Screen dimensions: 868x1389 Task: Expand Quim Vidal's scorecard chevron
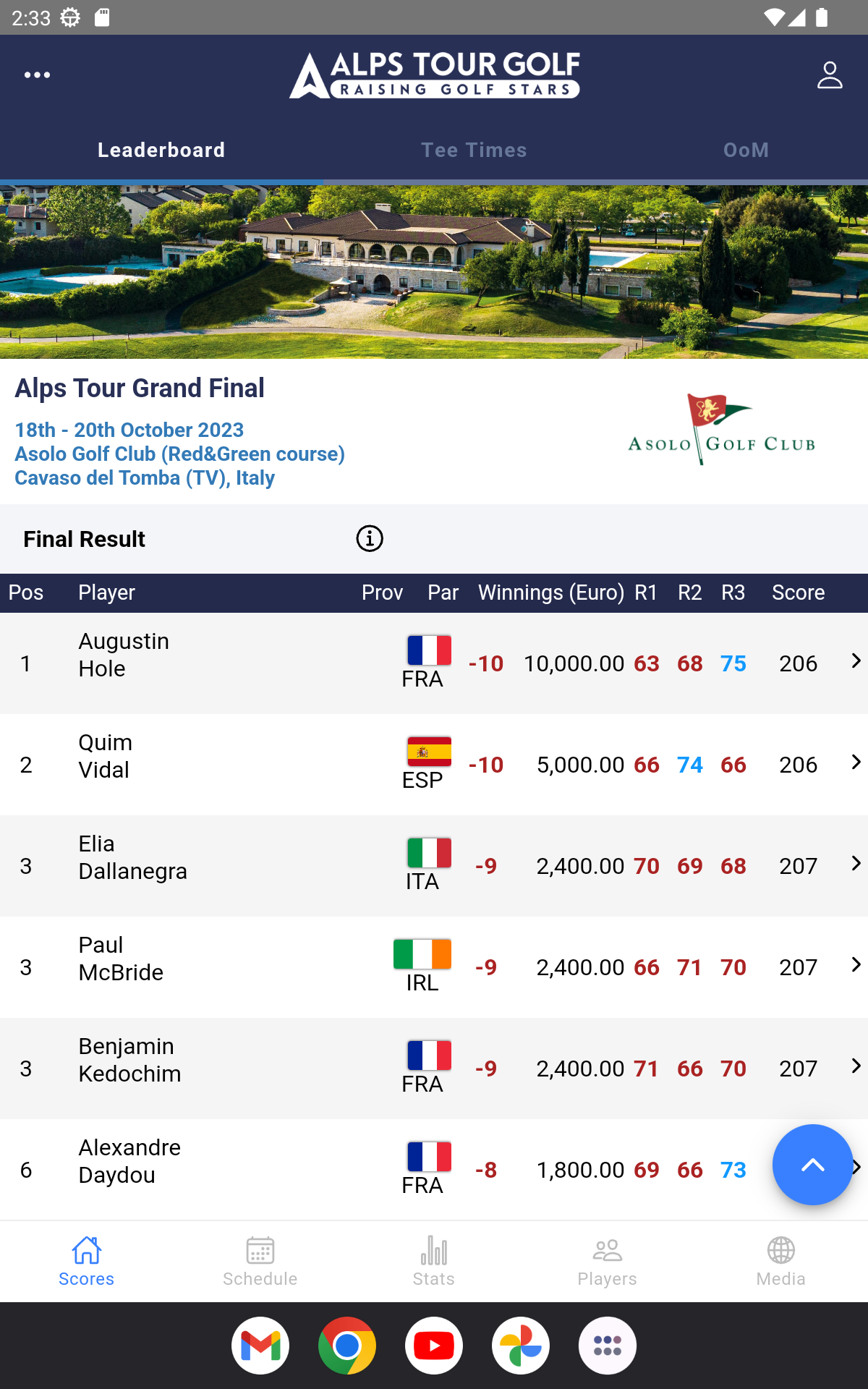[856, 762]
